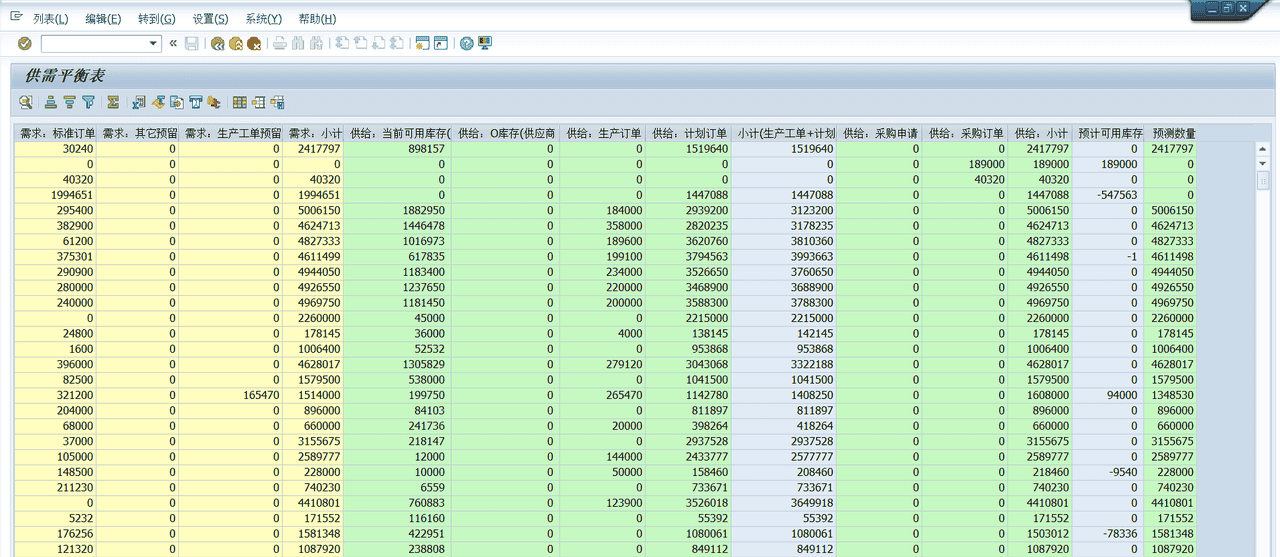1280x557 pixels.
Task: Collapse the command field with double chevron
Action: coord(173,44)
